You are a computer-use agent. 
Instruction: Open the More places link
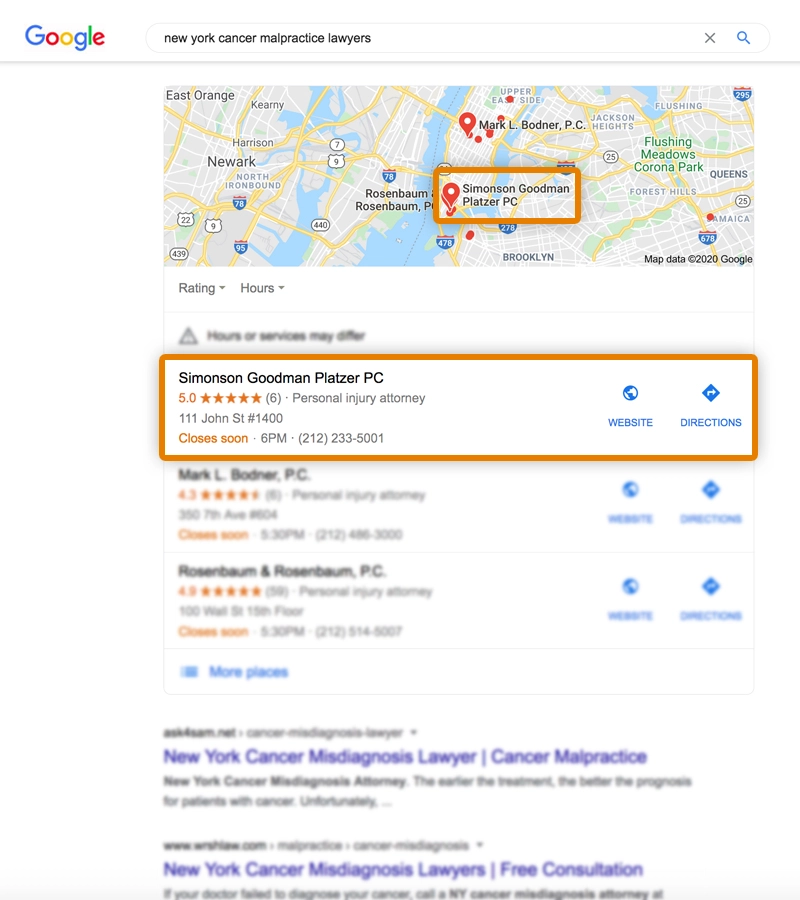point(248,672)
